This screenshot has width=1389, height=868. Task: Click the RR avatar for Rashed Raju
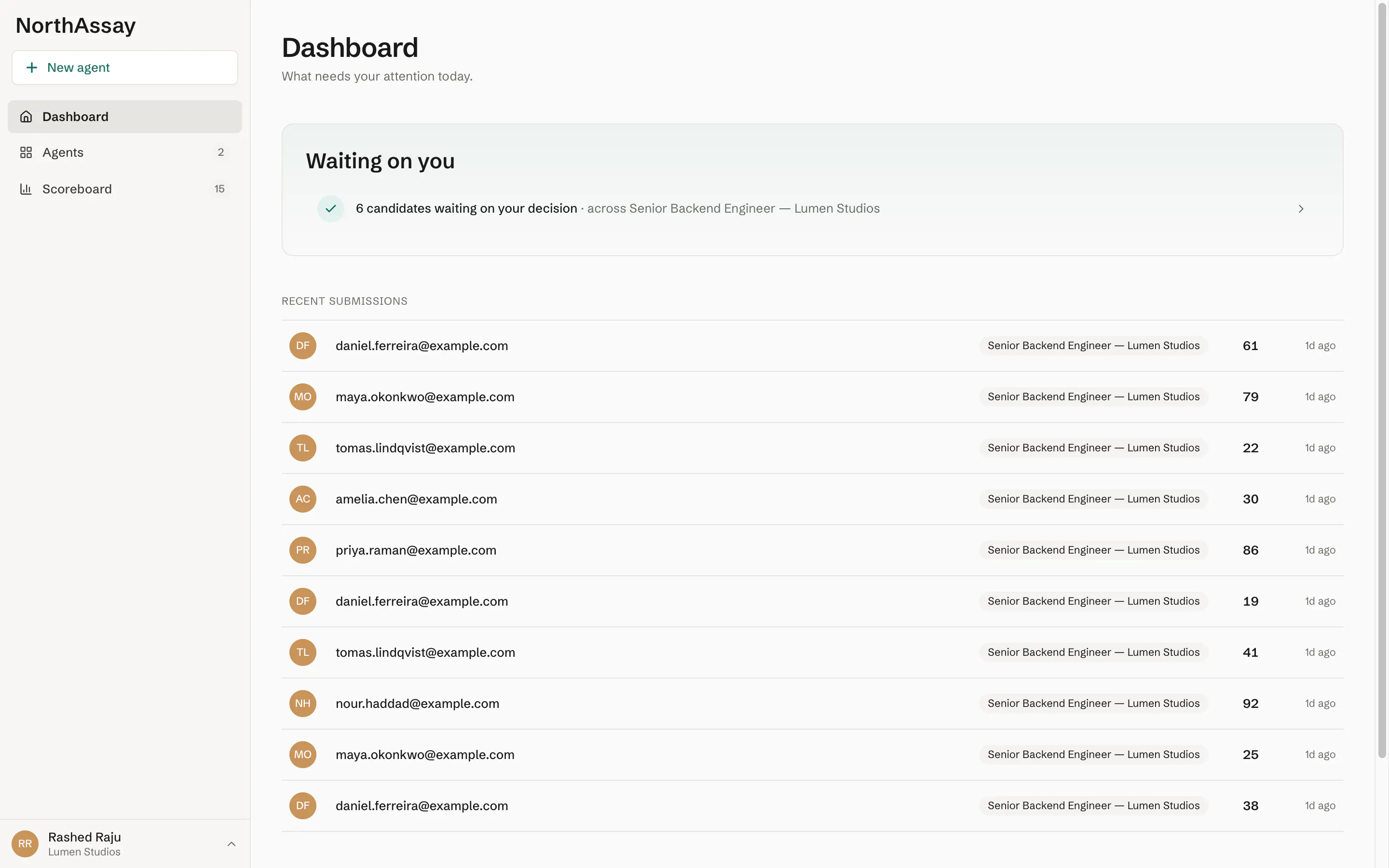click(25, 843)
